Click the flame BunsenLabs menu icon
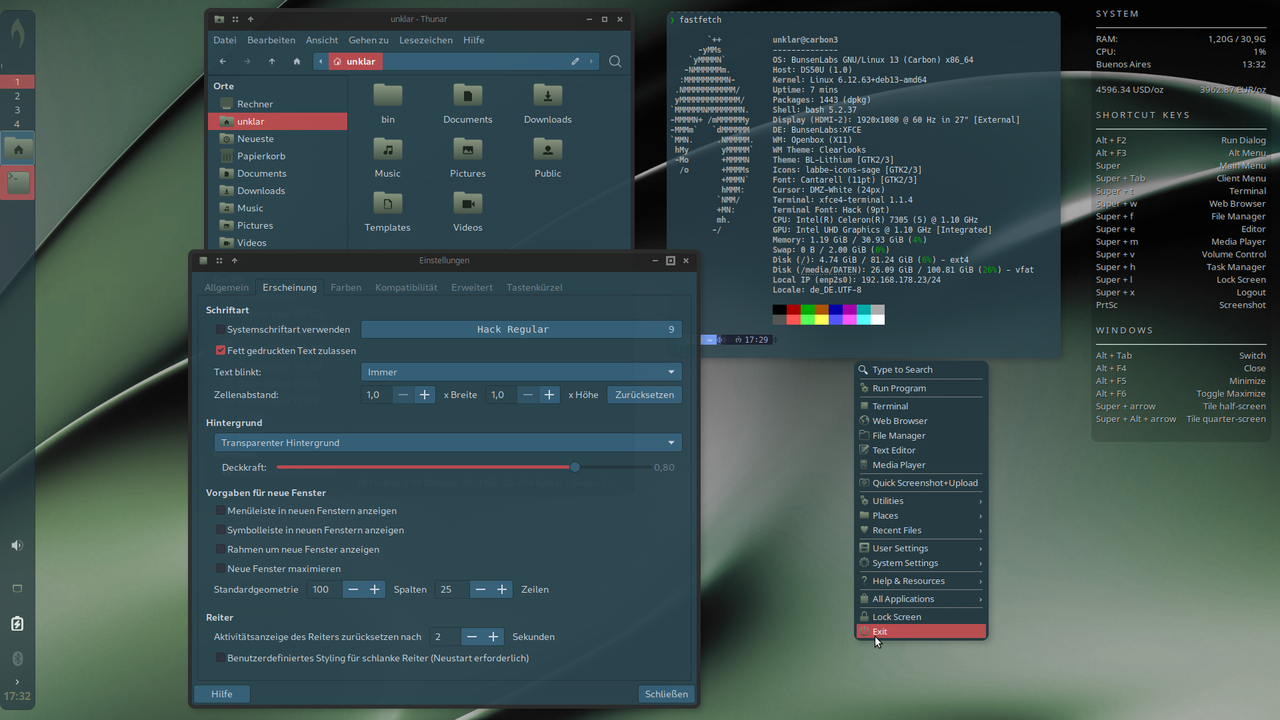This screenshot has width=1280, height=720. pos(18,34)
